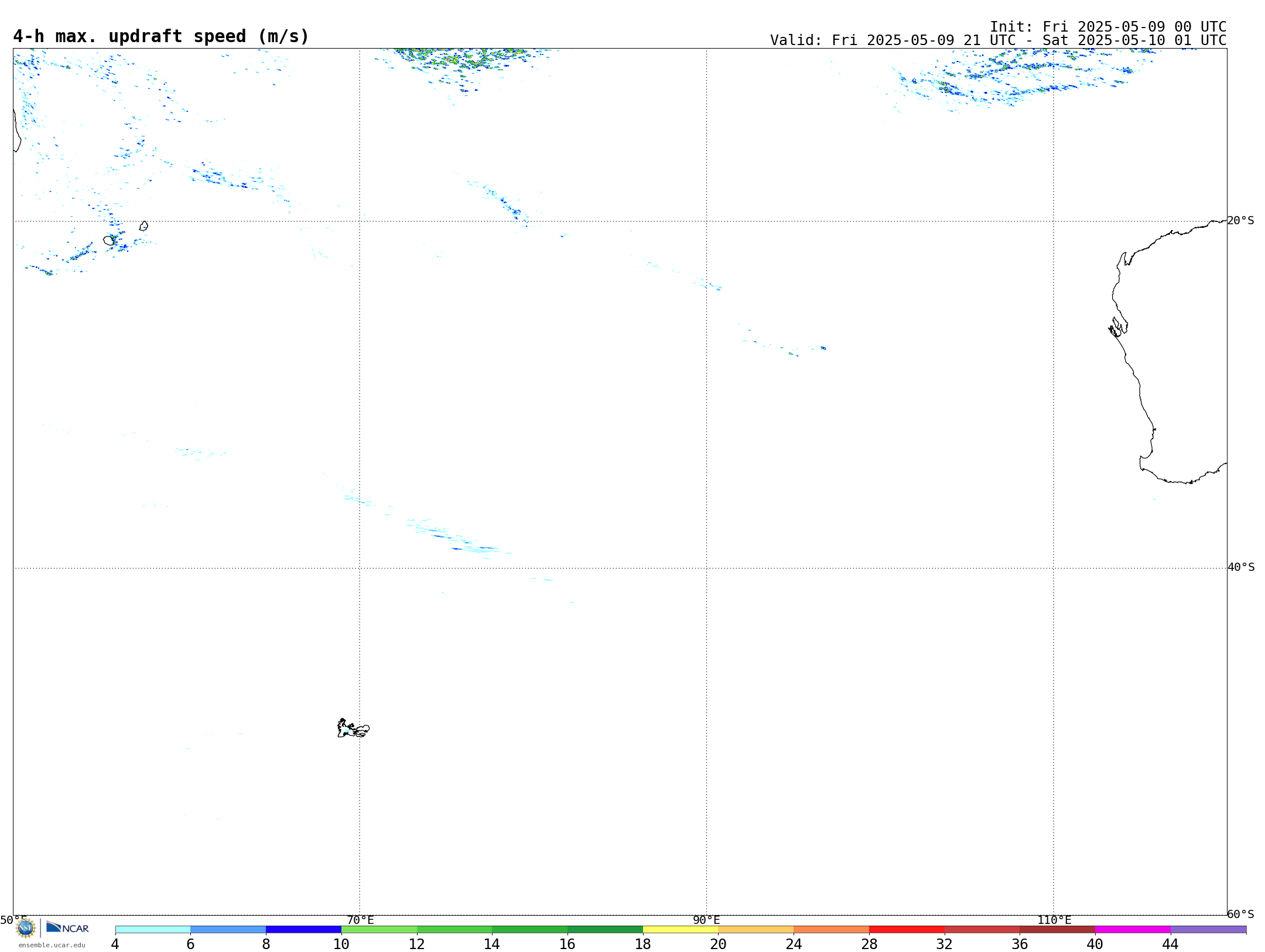Click the colorbar tick label '4'
Viewport: 1265px width, 952px height.
[115, 944]
